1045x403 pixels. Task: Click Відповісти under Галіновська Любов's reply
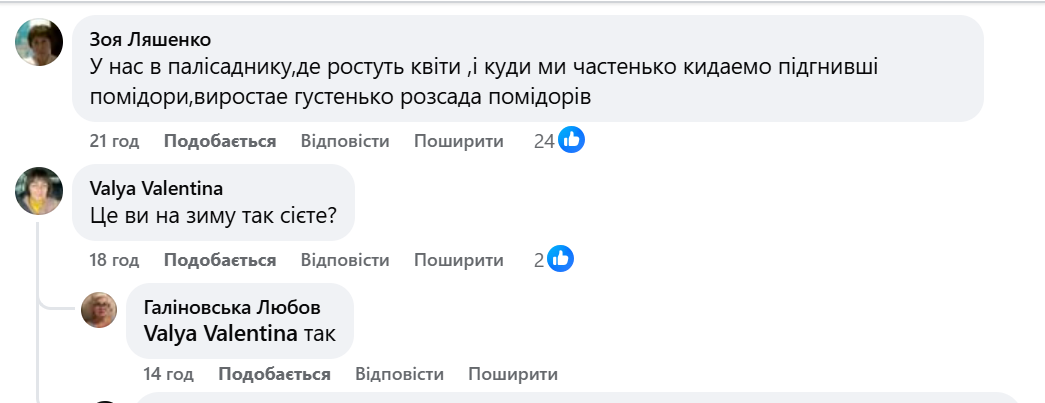coord(399,374)
